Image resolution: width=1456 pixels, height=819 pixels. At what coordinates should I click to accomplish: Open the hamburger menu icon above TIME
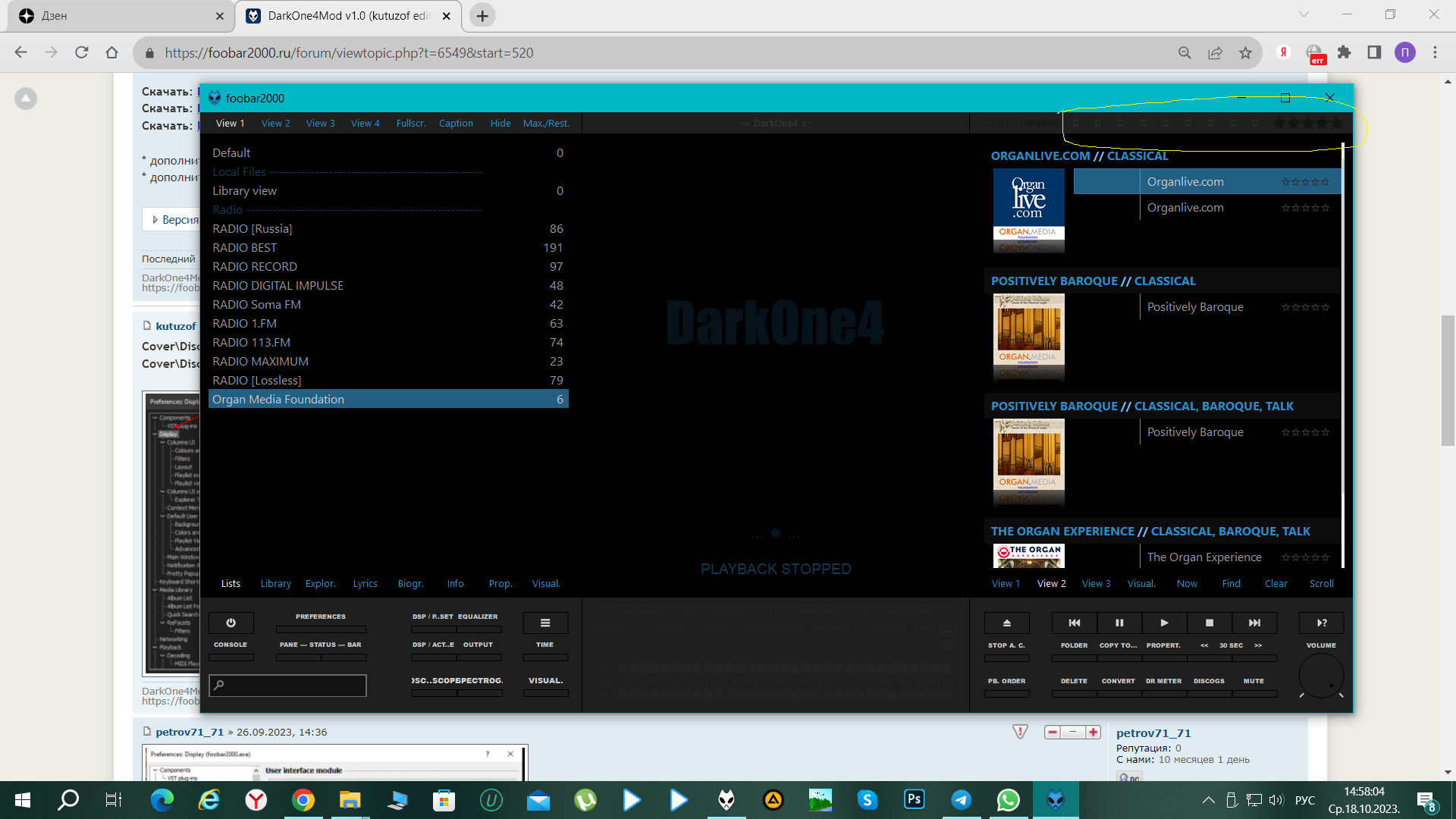point(544,623)
